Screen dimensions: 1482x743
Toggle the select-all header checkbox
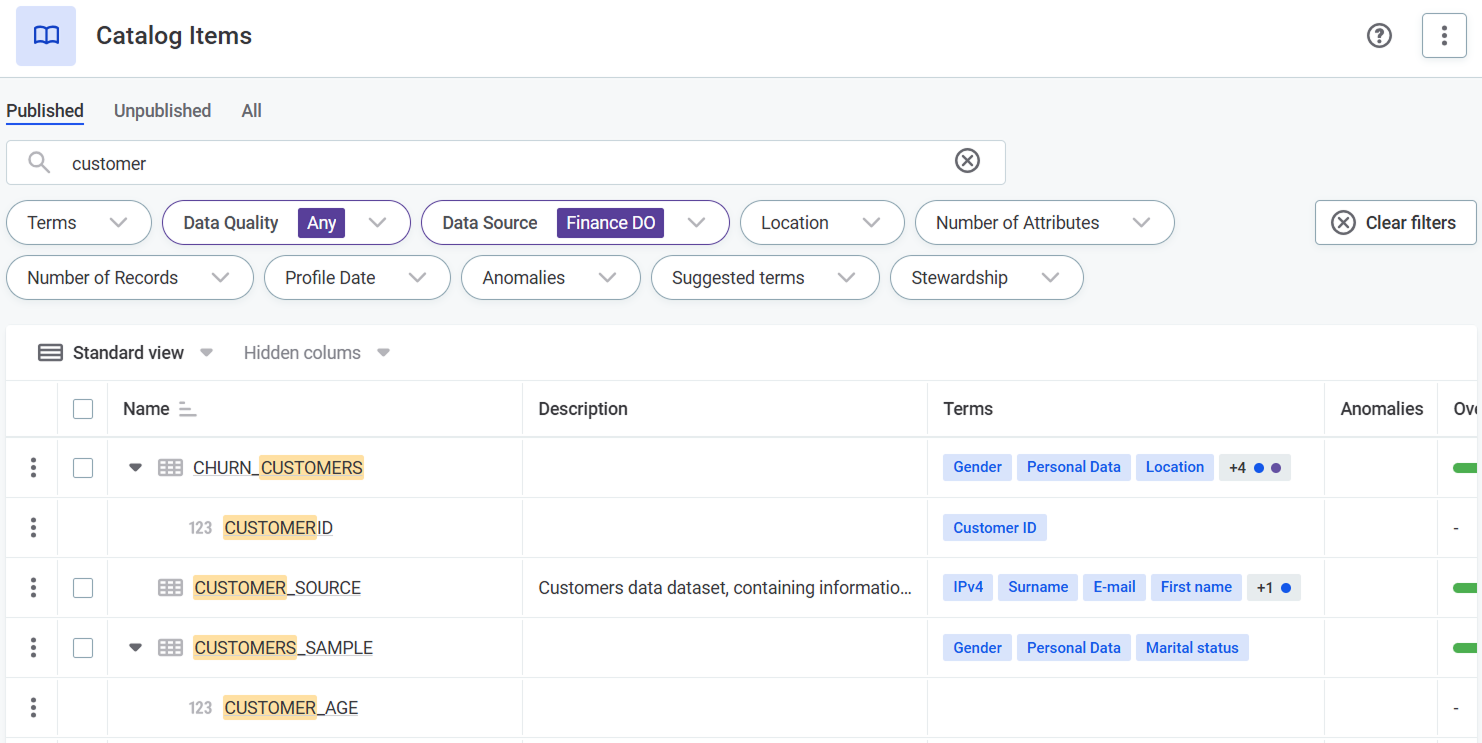[83, 409]
